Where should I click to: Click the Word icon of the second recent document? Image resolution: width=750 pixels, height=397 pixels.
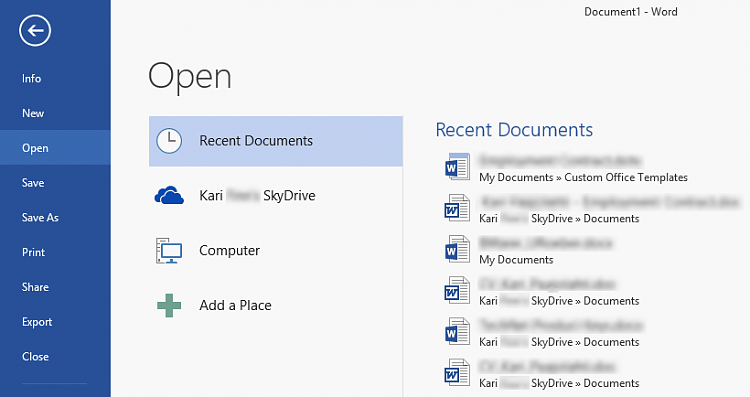click(457, 208)
